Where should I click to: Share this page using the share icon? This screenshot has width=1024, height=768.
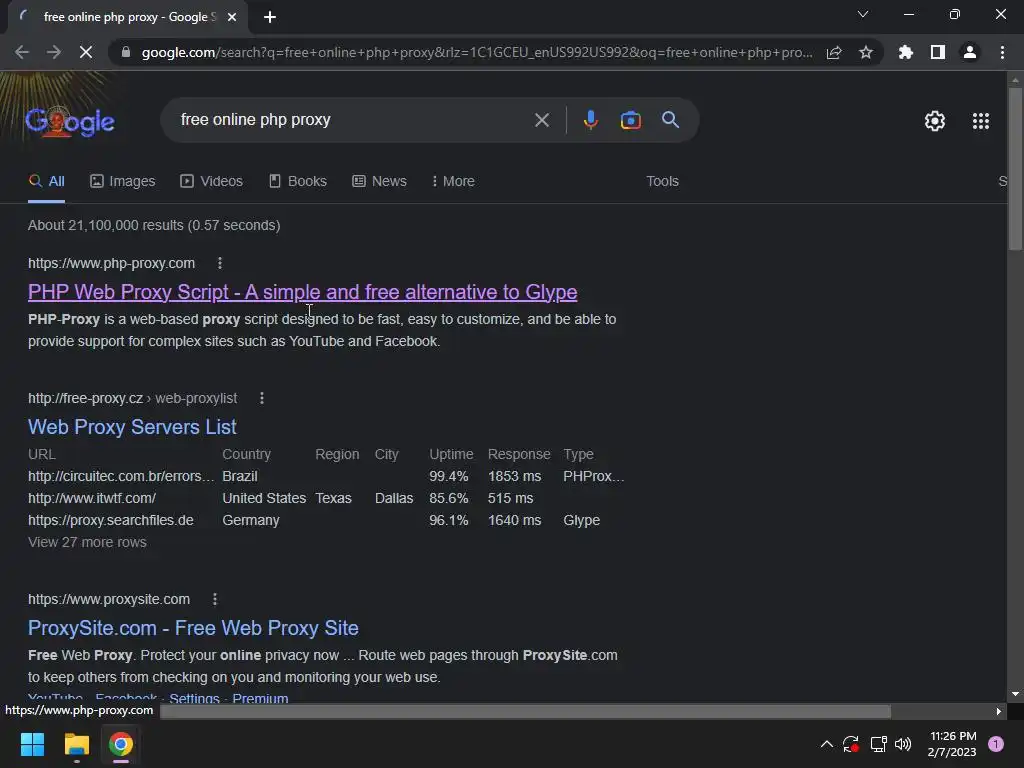click(834, 52)
